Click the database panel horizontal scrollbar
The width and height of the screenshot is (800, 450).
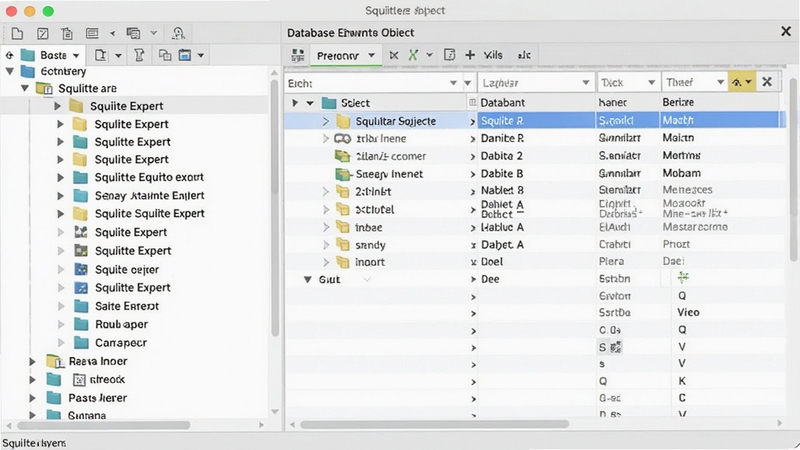435,424
